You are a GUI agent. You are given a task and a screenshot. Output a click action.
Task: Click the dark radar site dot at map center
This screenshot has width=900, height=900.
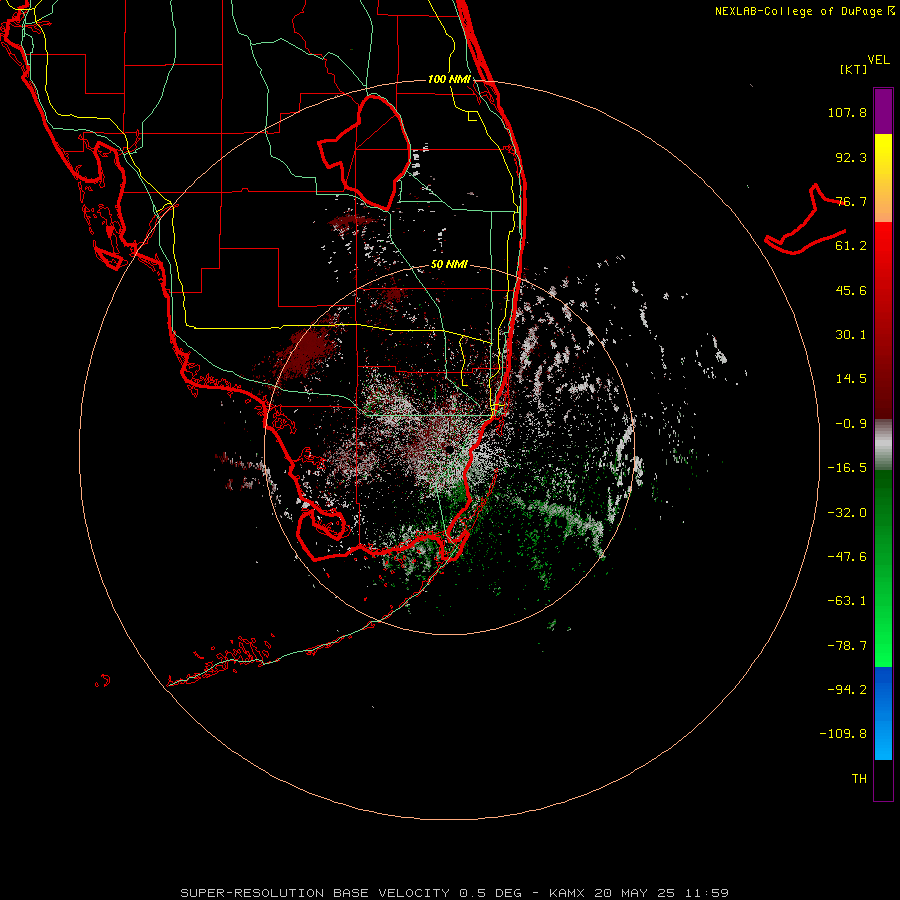click(x=449, y=448)
